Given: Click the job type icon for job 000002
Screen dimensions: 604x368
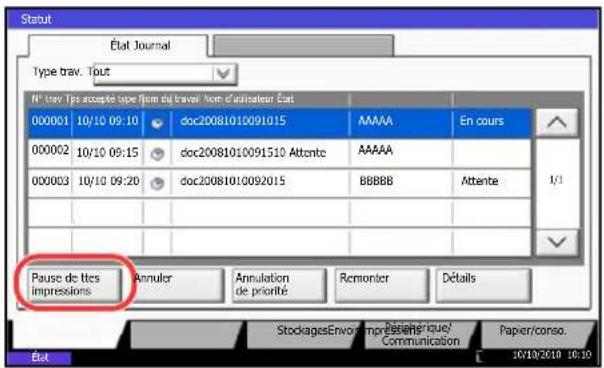Looking at the screenshot, I should coord(157,154).
